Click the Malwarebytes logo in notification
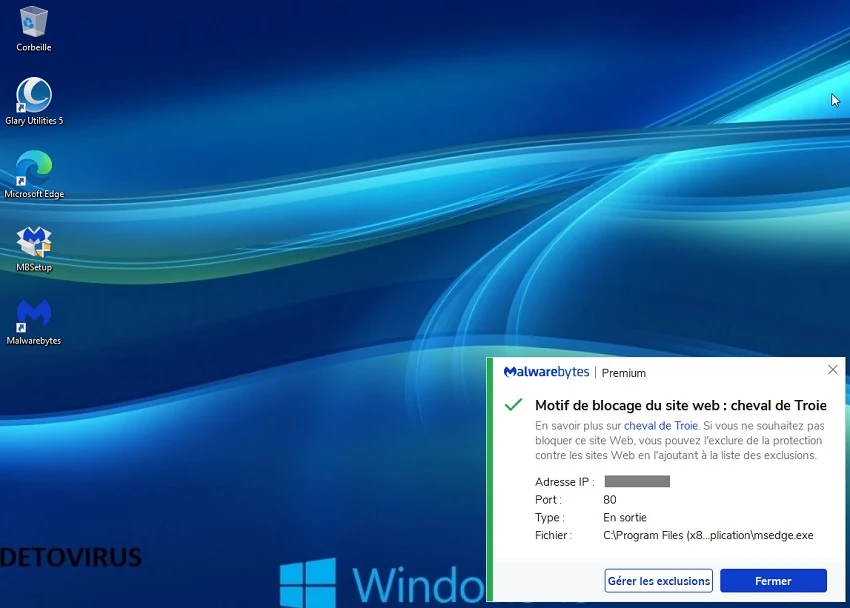 pyautogui.click(x=546, y=372)
